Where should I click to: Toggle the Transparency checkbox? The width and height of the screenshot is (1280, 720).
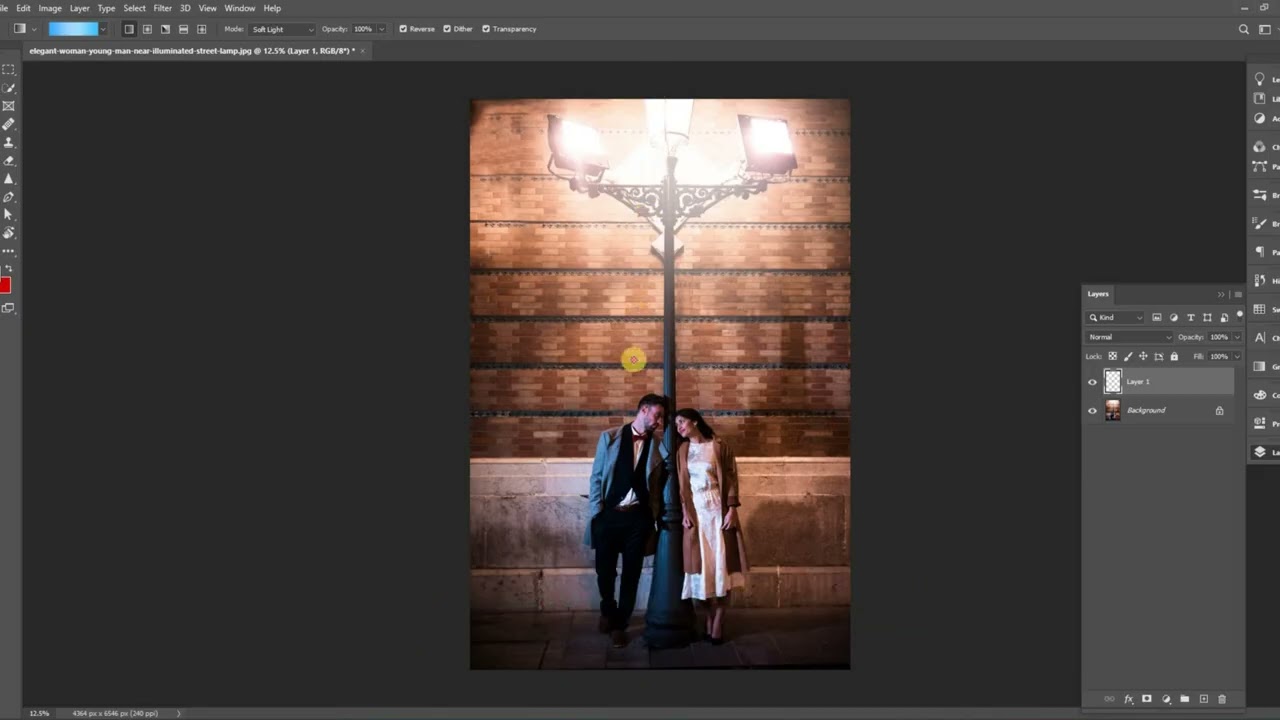[486, 29]
